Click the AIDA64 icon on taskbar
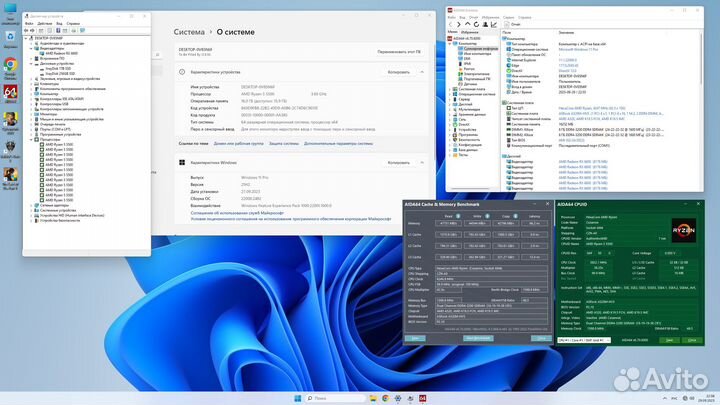Viewport: 720px width, 405px height. 422,398
